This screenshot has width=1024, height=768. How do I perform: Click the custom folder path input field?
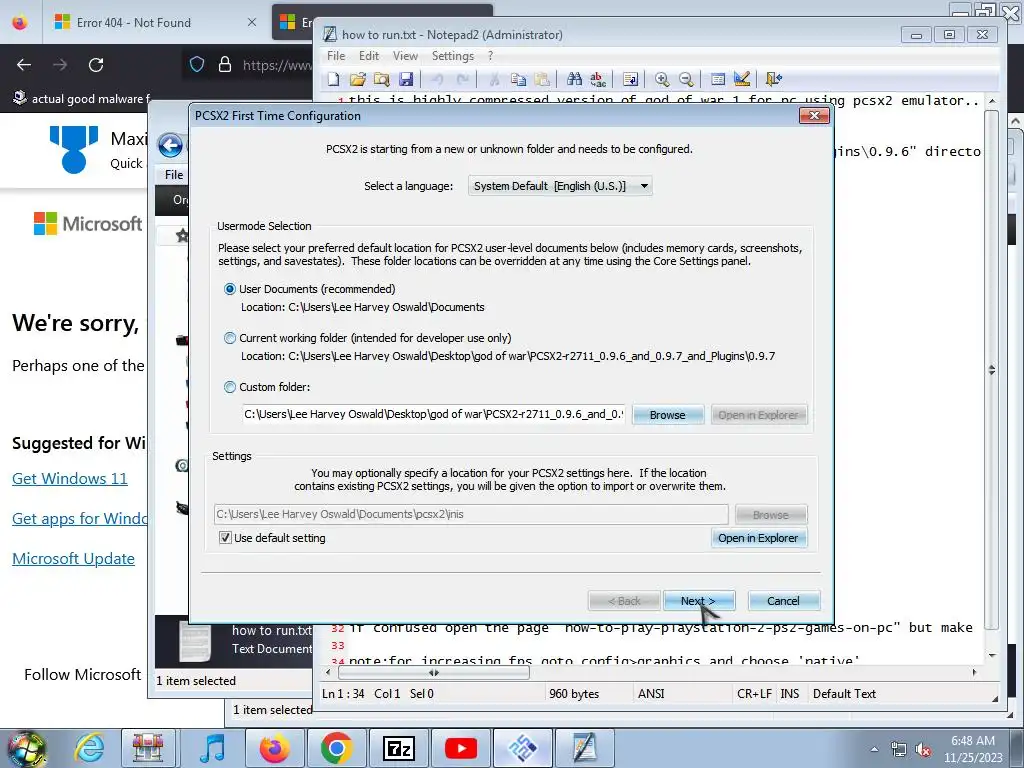pyautogui.click(x=434, y=414)
